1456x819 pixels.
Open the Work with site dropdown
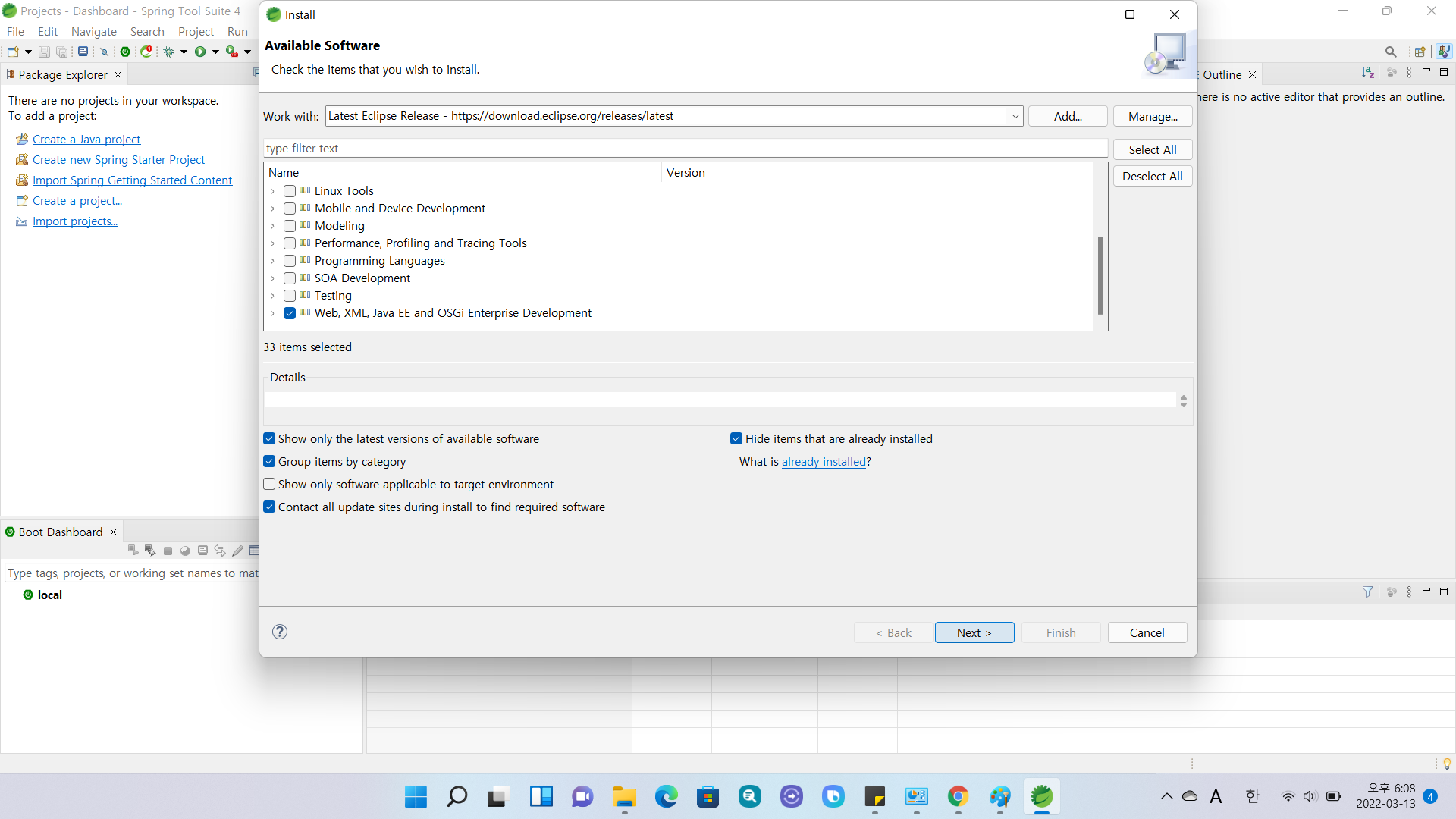[1015, 116]
